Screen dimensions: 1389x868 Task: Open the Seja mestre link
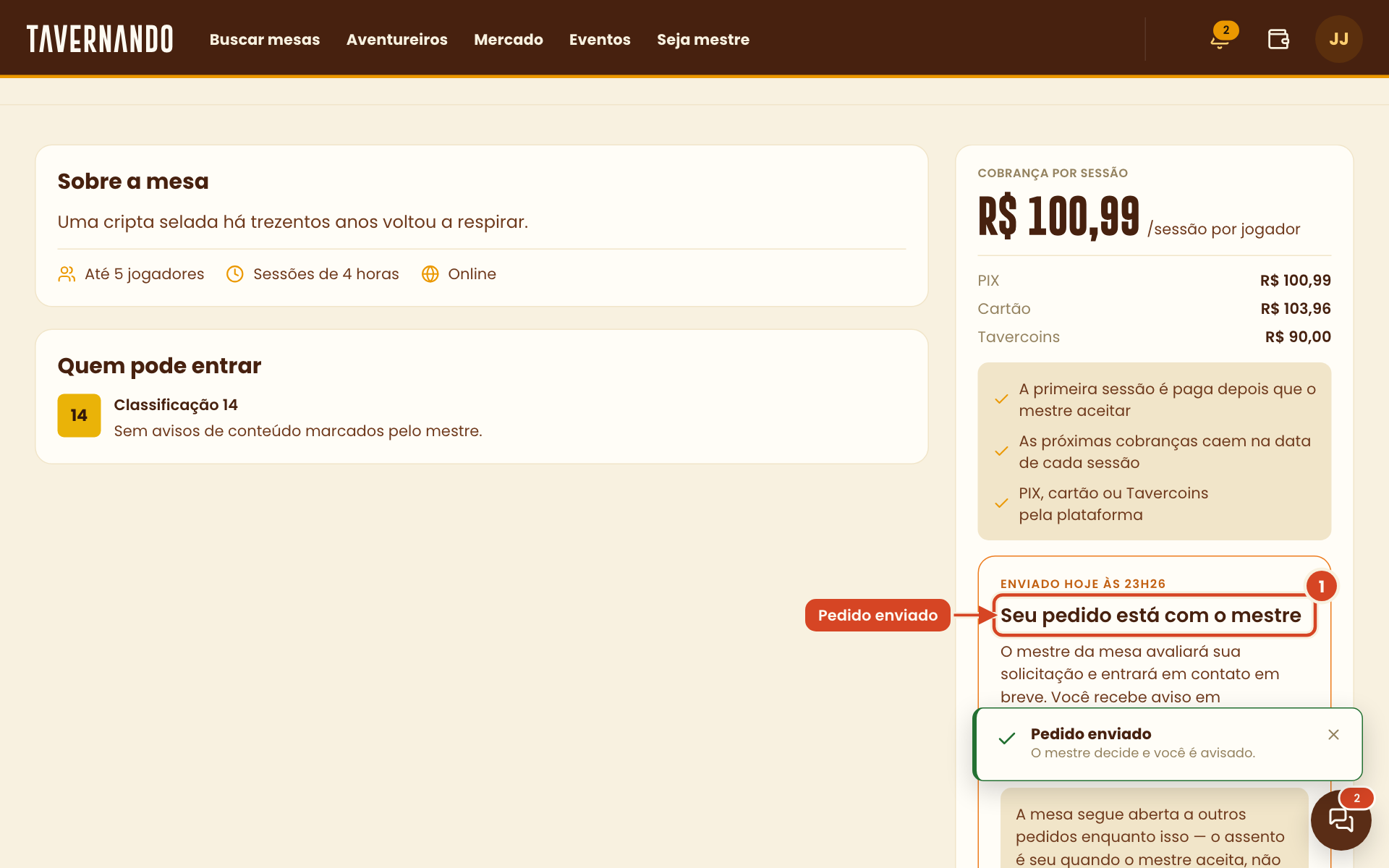[x=703, y=39]
